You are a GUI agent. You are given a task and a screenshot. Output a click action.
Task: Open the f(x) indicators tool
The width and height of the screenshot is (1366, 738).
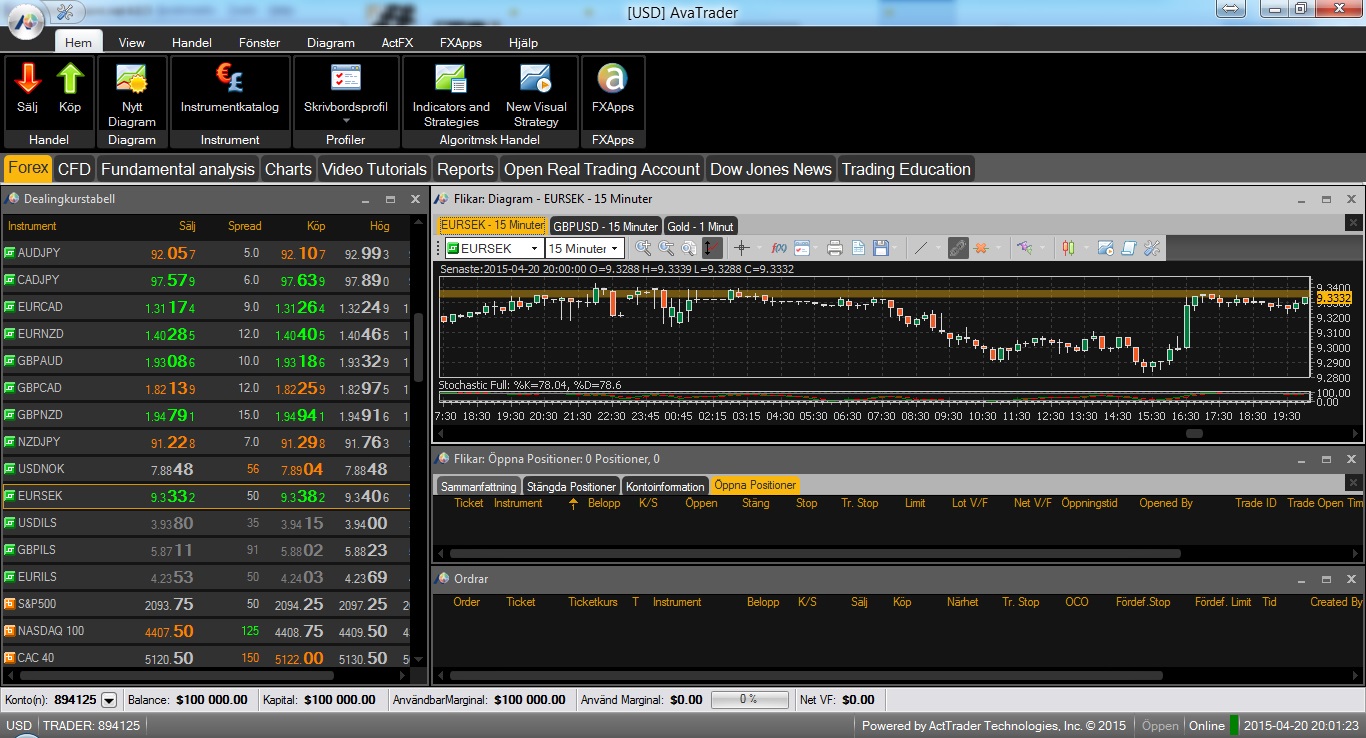778,248
